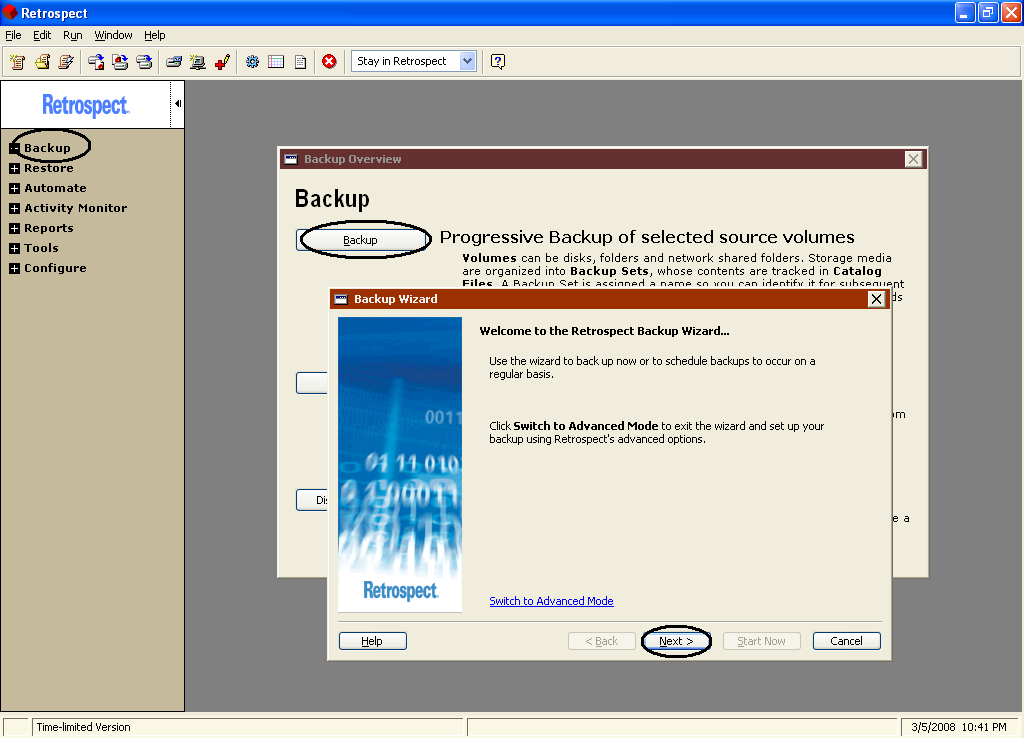Click the Backup Wizard title bar icon
Image resolution: width=1024 pixels, height=738 pixels.
341,299
